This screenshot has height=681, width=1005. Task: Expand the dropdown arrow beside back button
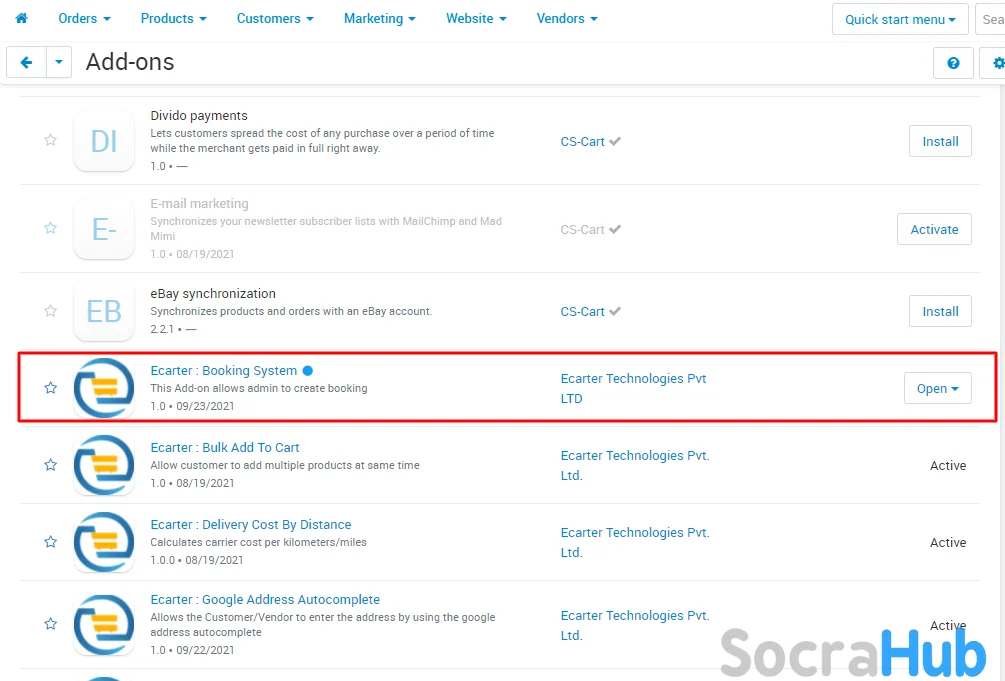(x=59, y=62)
